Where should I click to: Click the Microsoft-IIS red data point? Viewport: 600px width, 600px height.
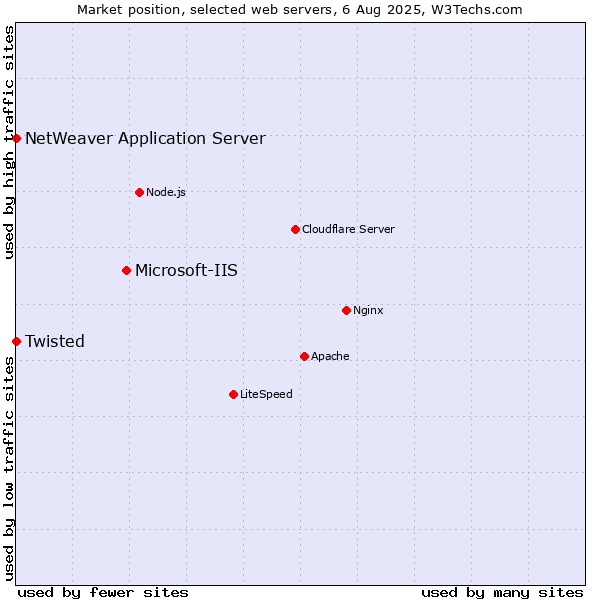[127, 271]
